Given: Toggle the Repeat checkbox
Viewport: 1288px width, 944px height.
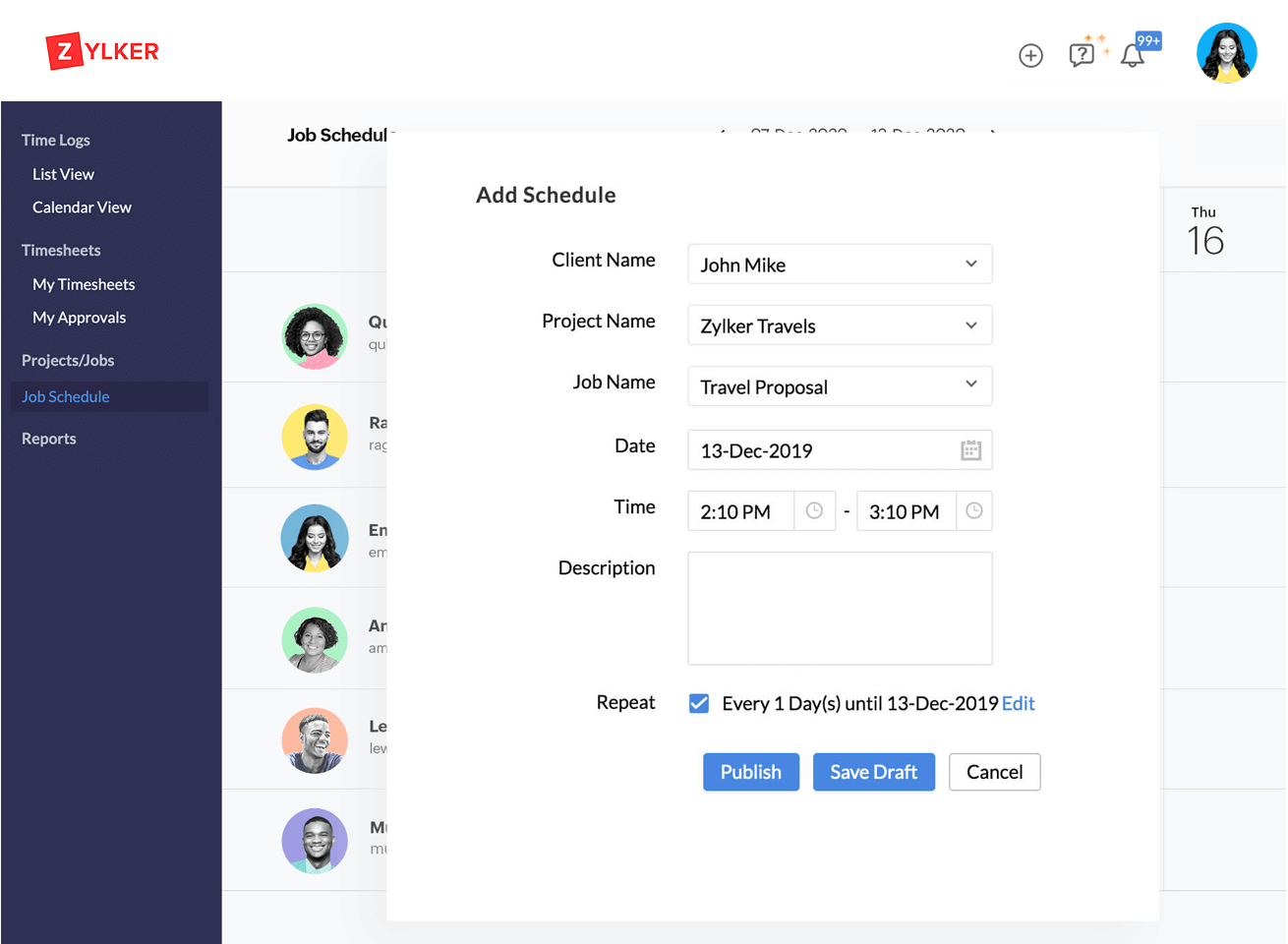Looking at the screenshot, I should (699, 703).
